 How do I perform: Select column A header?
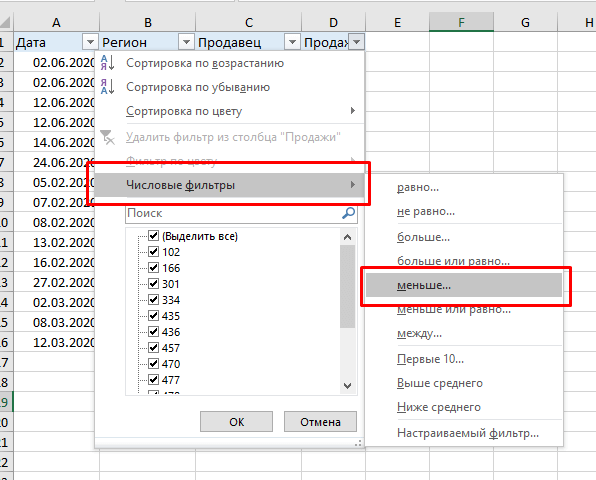point(56,22)
